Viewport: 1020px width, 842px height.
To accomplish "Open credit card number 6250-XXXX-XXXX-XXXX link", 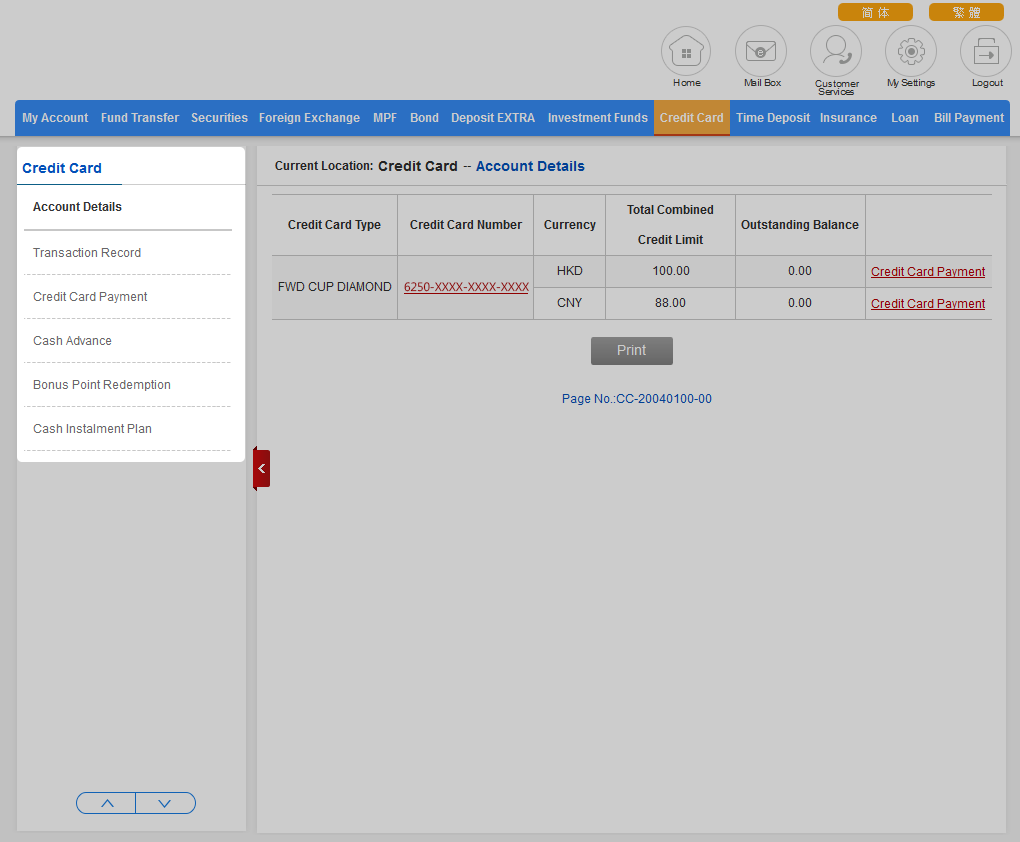I will (x=466, y=287).
